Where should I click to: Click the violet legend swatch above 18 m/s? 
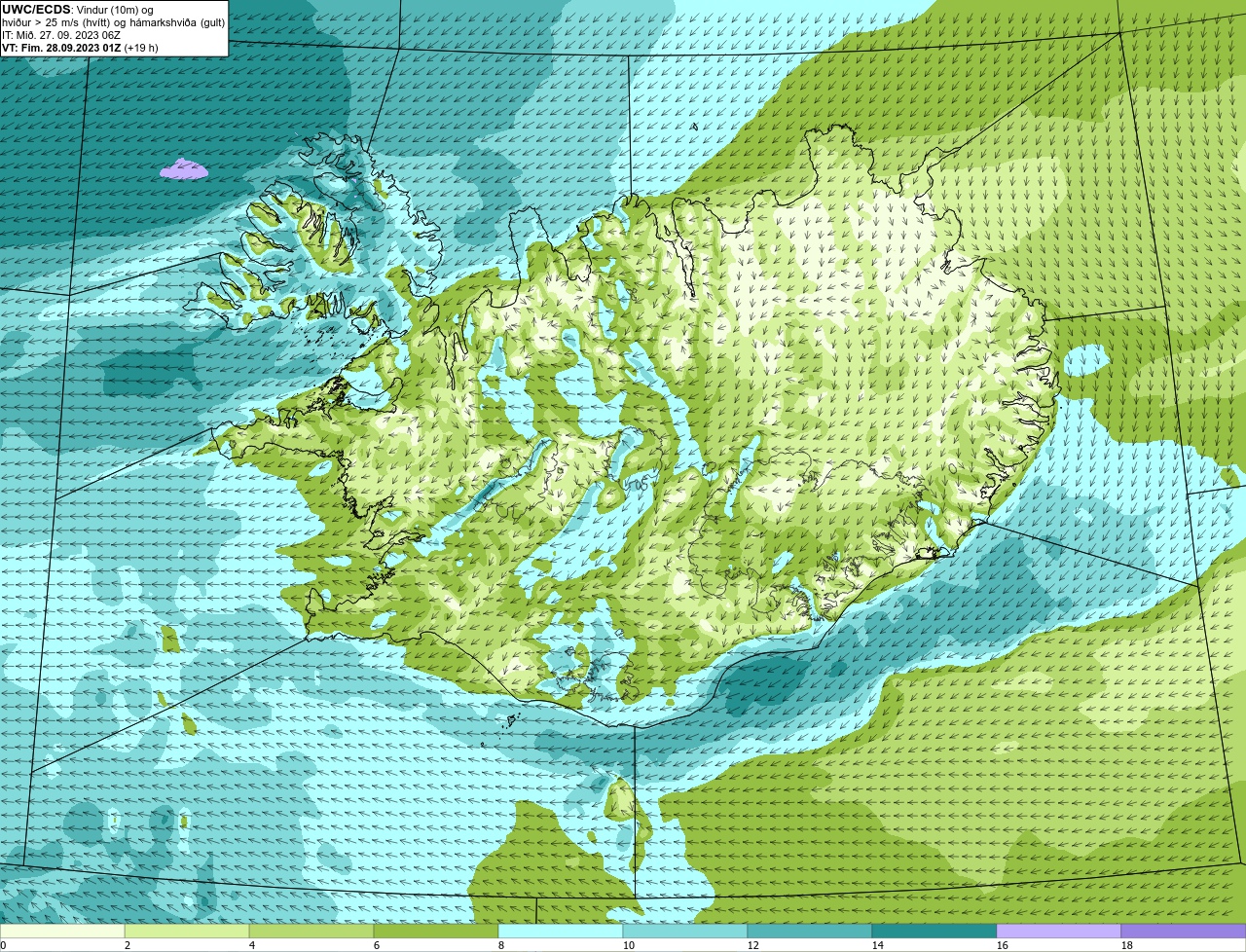point(1184,931)
